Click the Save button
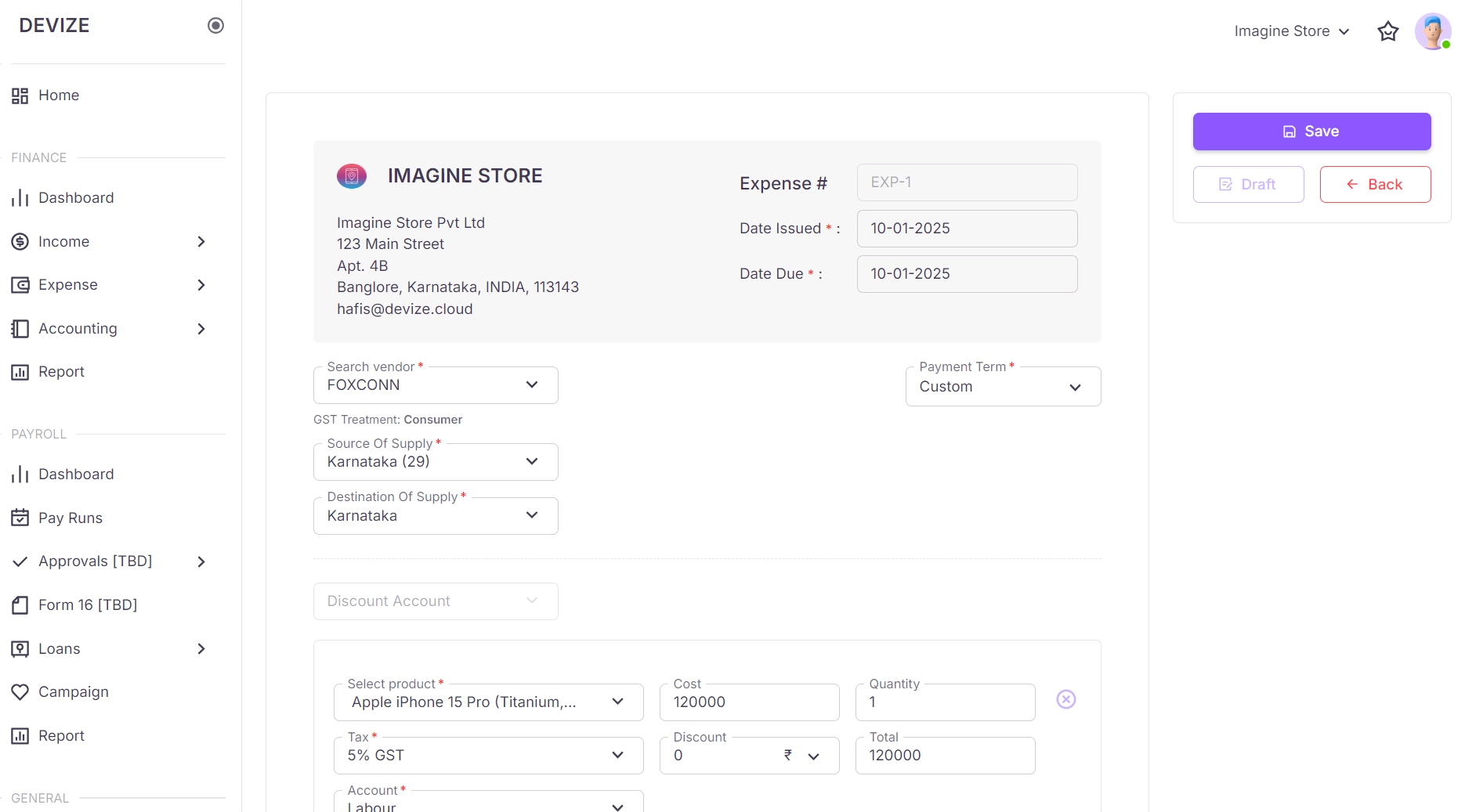1465x812 pixels. click(x=1311, y=132)
